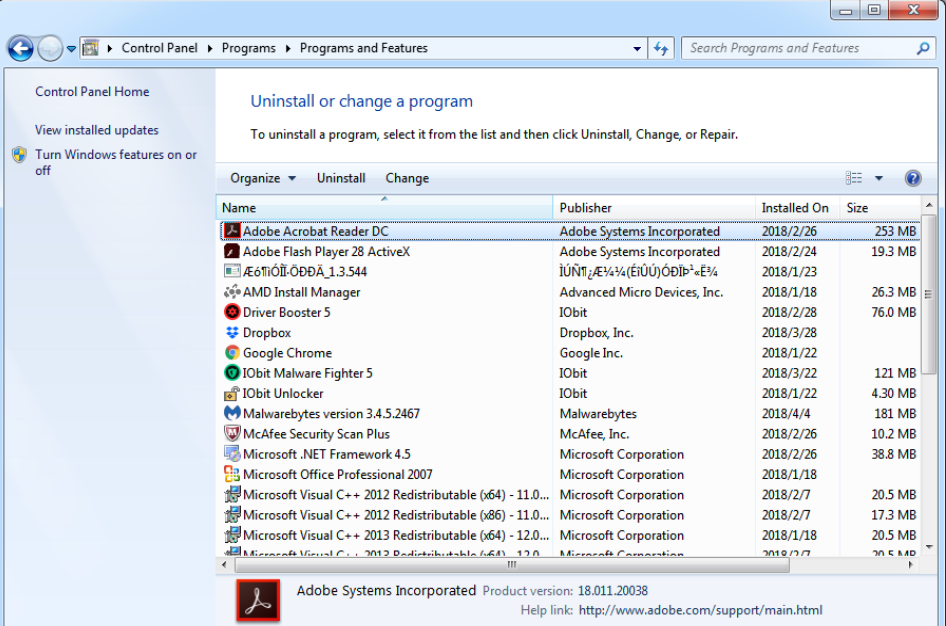Click the Visual C++ 2013 (x64) 2018/1/18 row icon
Image resolution: width=946 pixels, height=626 pixels.
(x=232, y=535)
